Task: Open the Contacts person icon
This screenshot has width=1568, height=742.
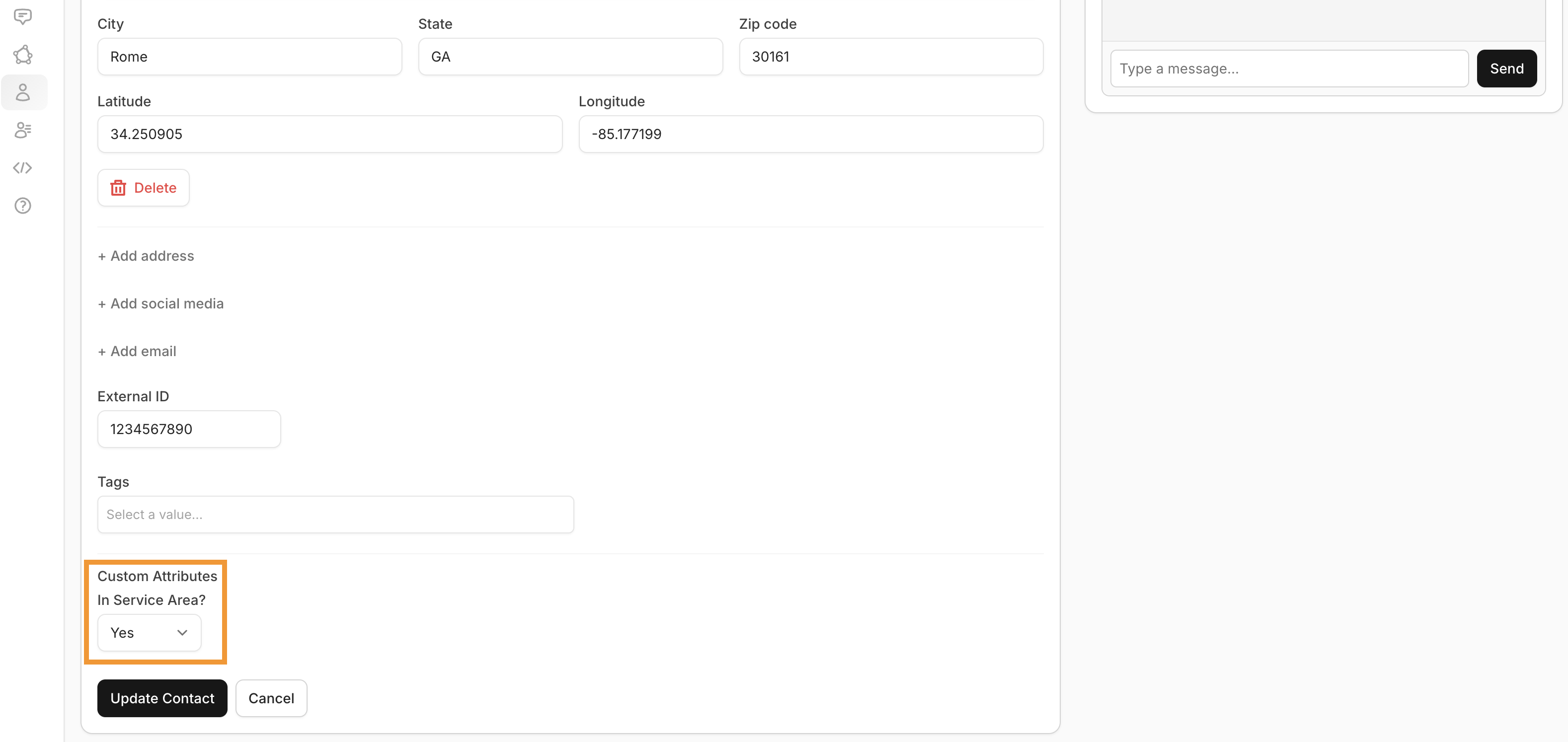Action: click(x=23, y=92)
